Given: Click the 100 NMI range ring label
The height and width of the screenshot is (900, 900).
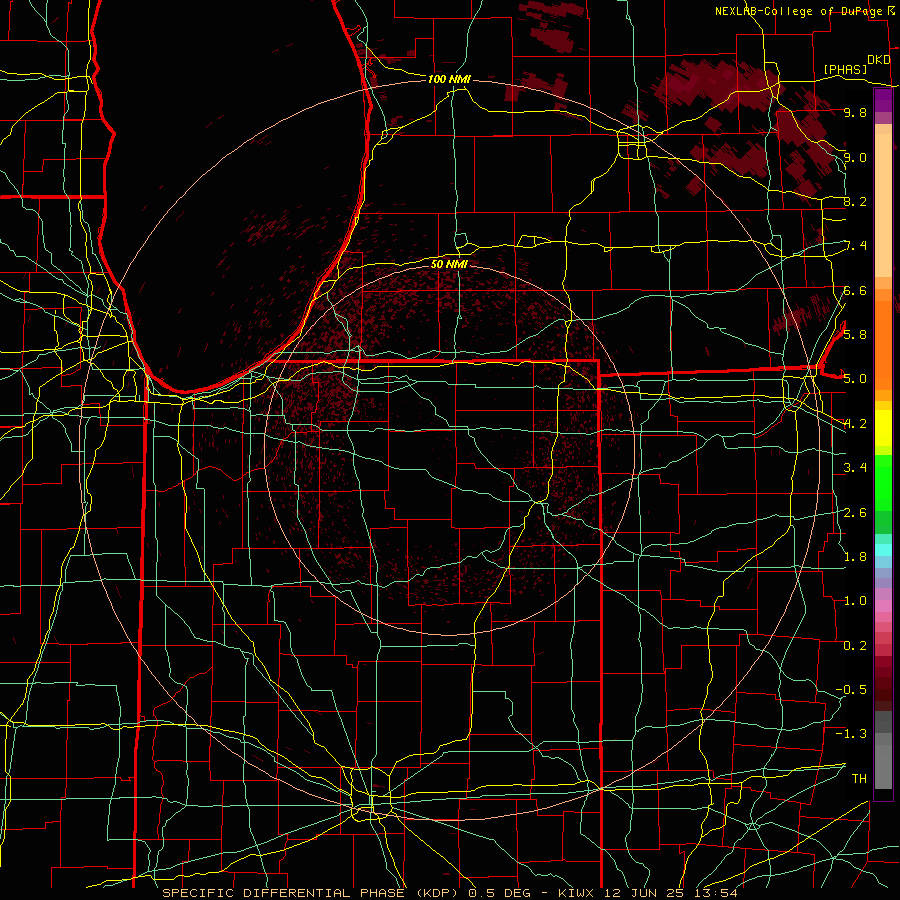Looking at the screenshot, I should tap(449, 79).
